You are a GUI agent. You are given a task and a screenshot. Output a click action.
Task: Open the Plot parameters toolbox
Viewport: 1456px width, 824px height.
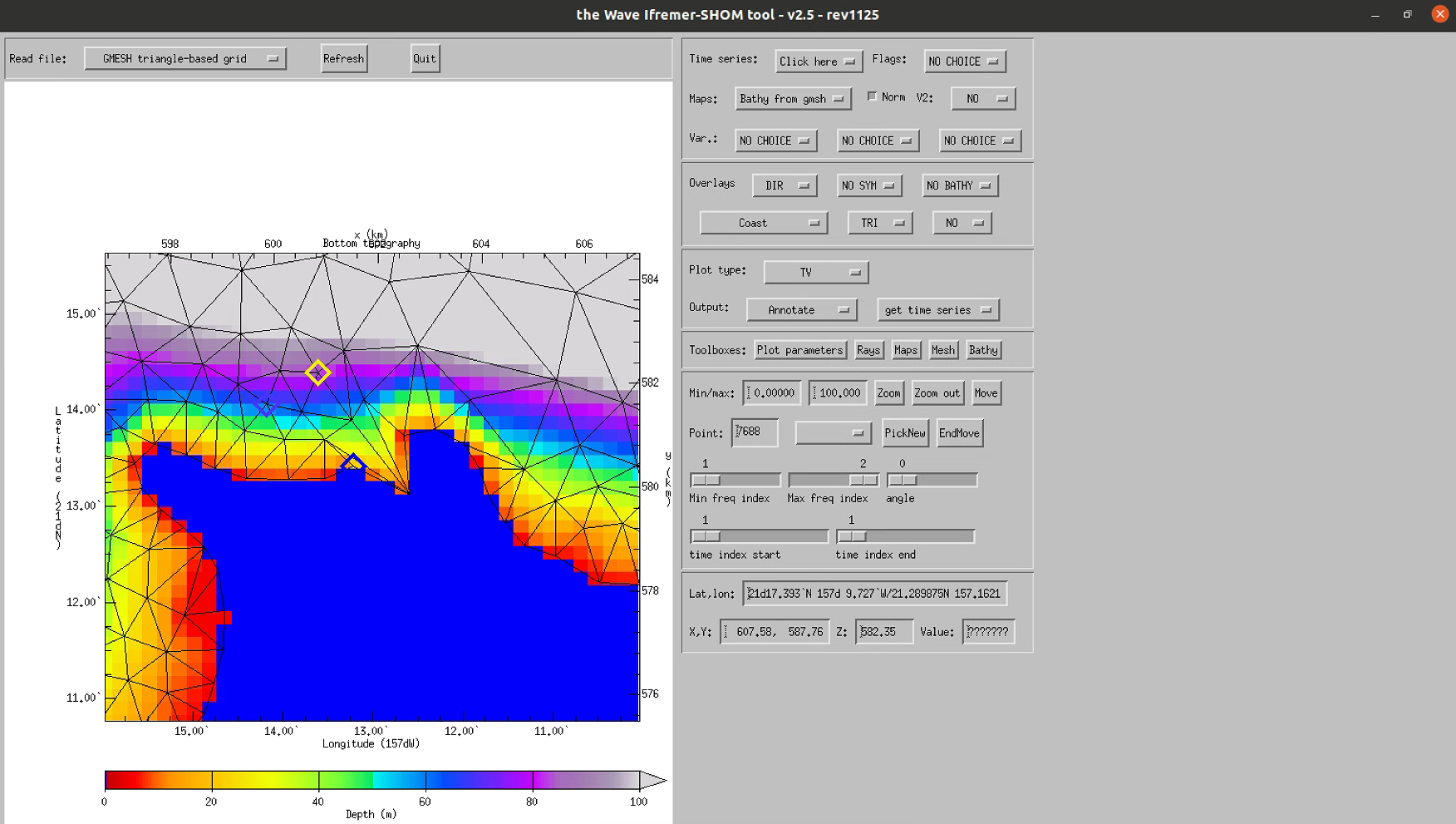click(799, 350)
